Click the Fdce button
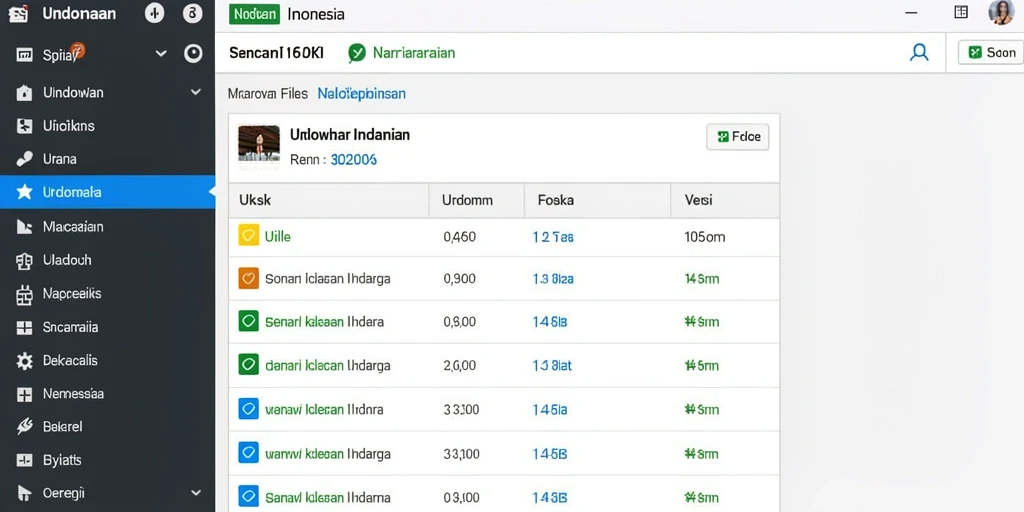 tap(737, 137)
